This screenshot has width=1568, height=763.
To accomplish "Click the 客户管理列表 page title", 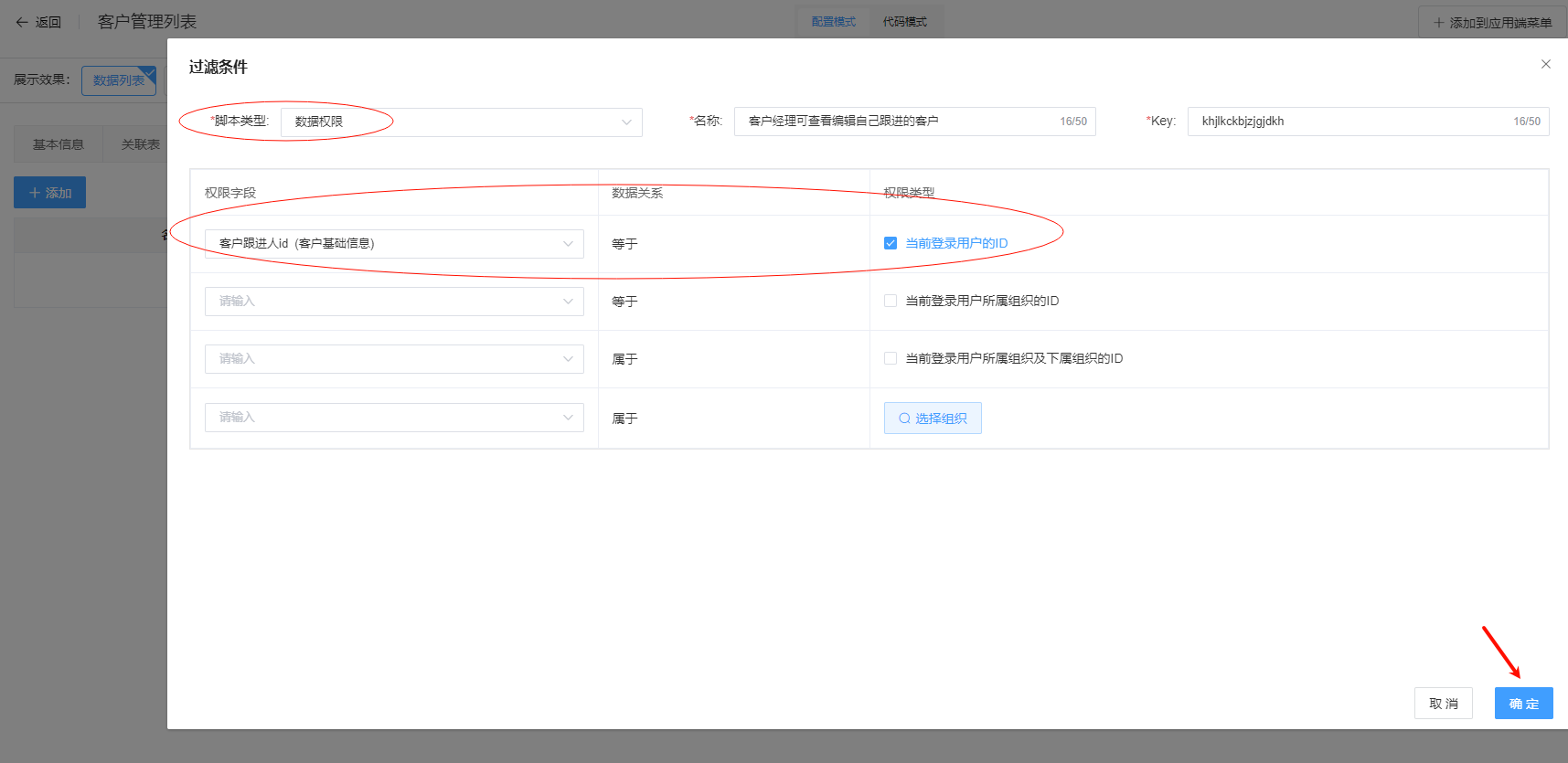I will [147, 22].
